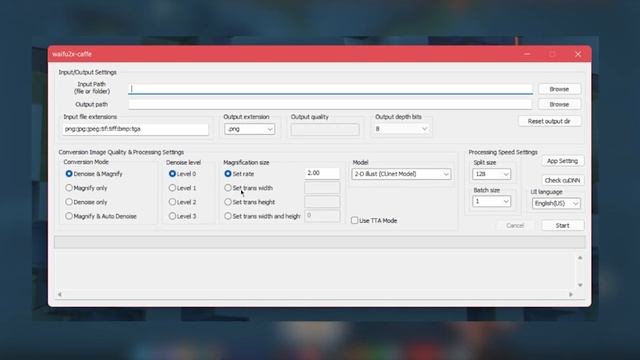Open the Split size dropdown
This screenshot has height=360, width=640.
tap(491, 174)
